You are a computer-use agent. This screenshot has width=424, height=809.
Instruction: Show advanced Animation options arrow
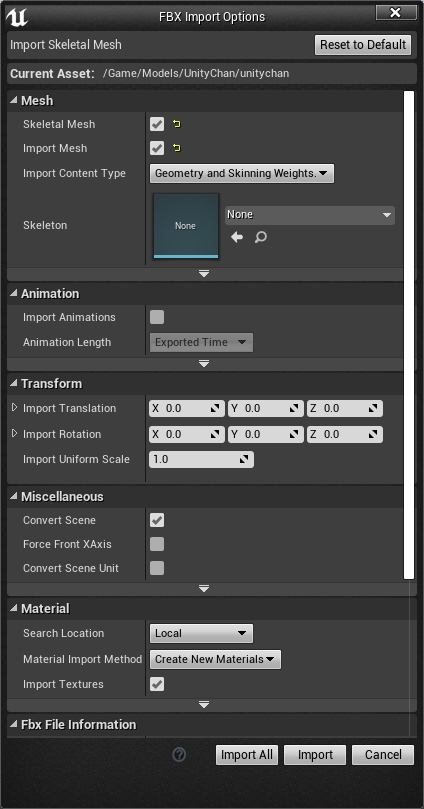click(204, 364)
